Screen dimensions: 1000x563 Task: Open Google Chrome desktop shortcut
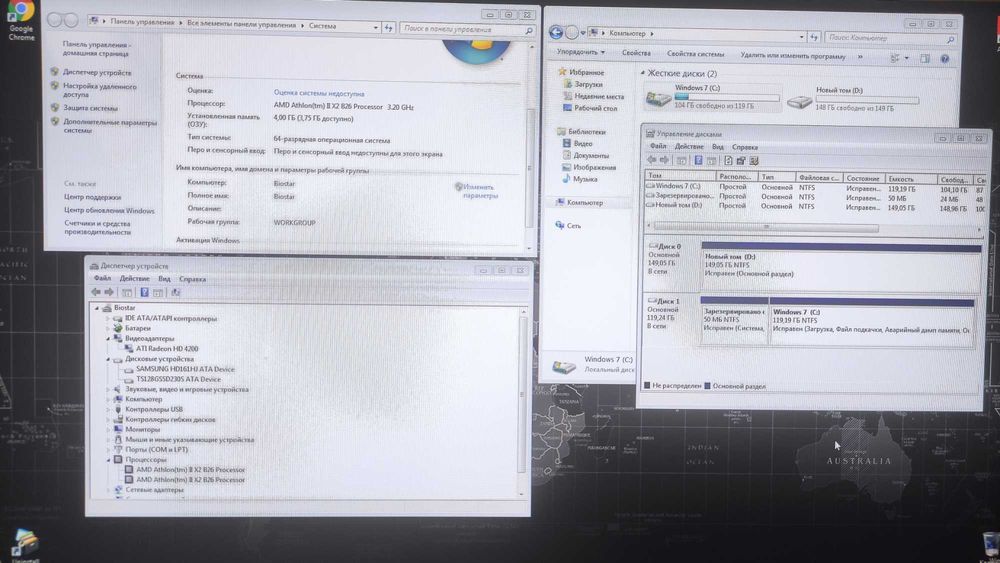[21, 20]
